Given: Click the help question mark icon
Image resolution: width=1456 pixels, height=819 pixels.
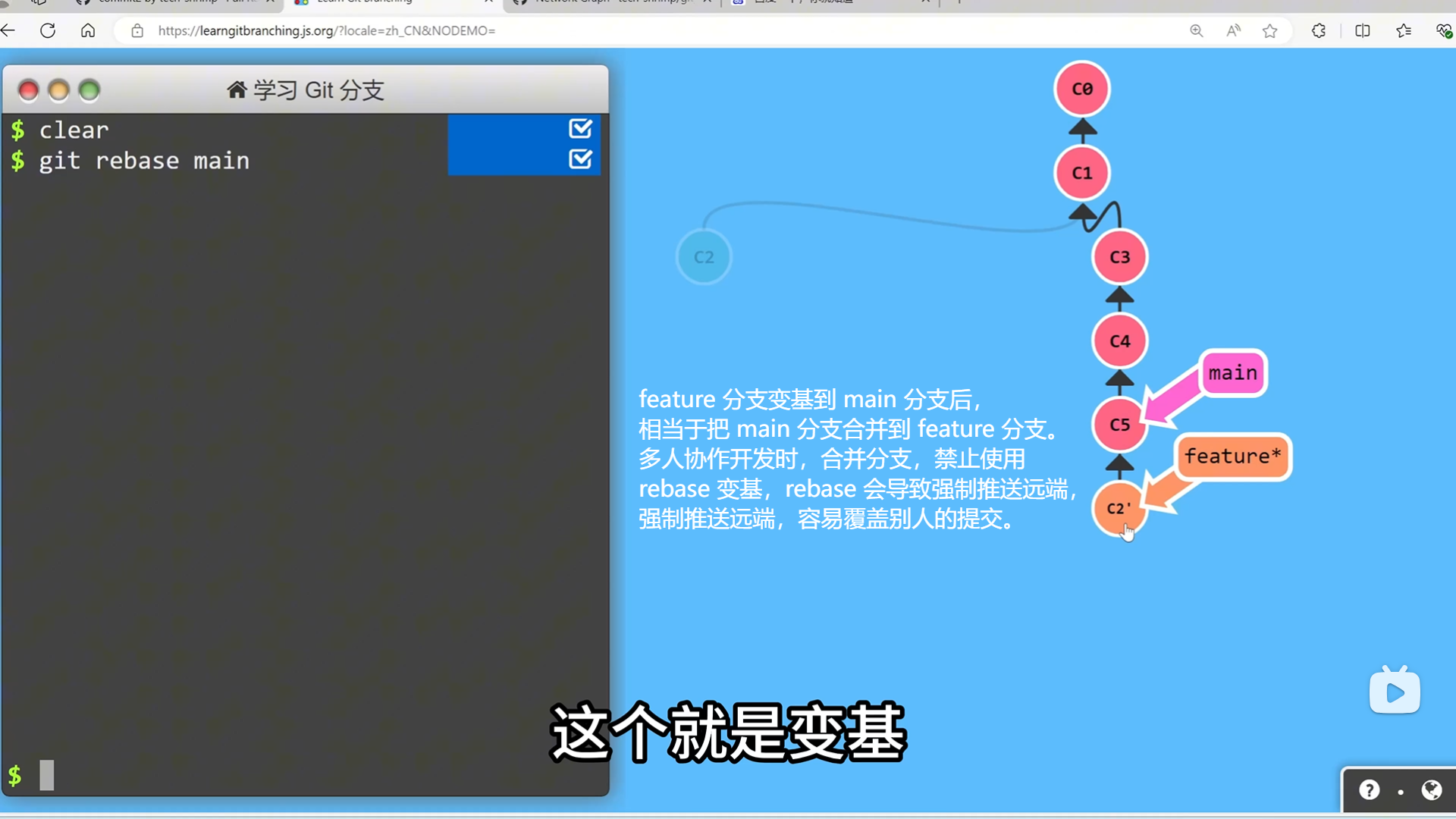Looking at the screenshot, I should point(1369,790).
